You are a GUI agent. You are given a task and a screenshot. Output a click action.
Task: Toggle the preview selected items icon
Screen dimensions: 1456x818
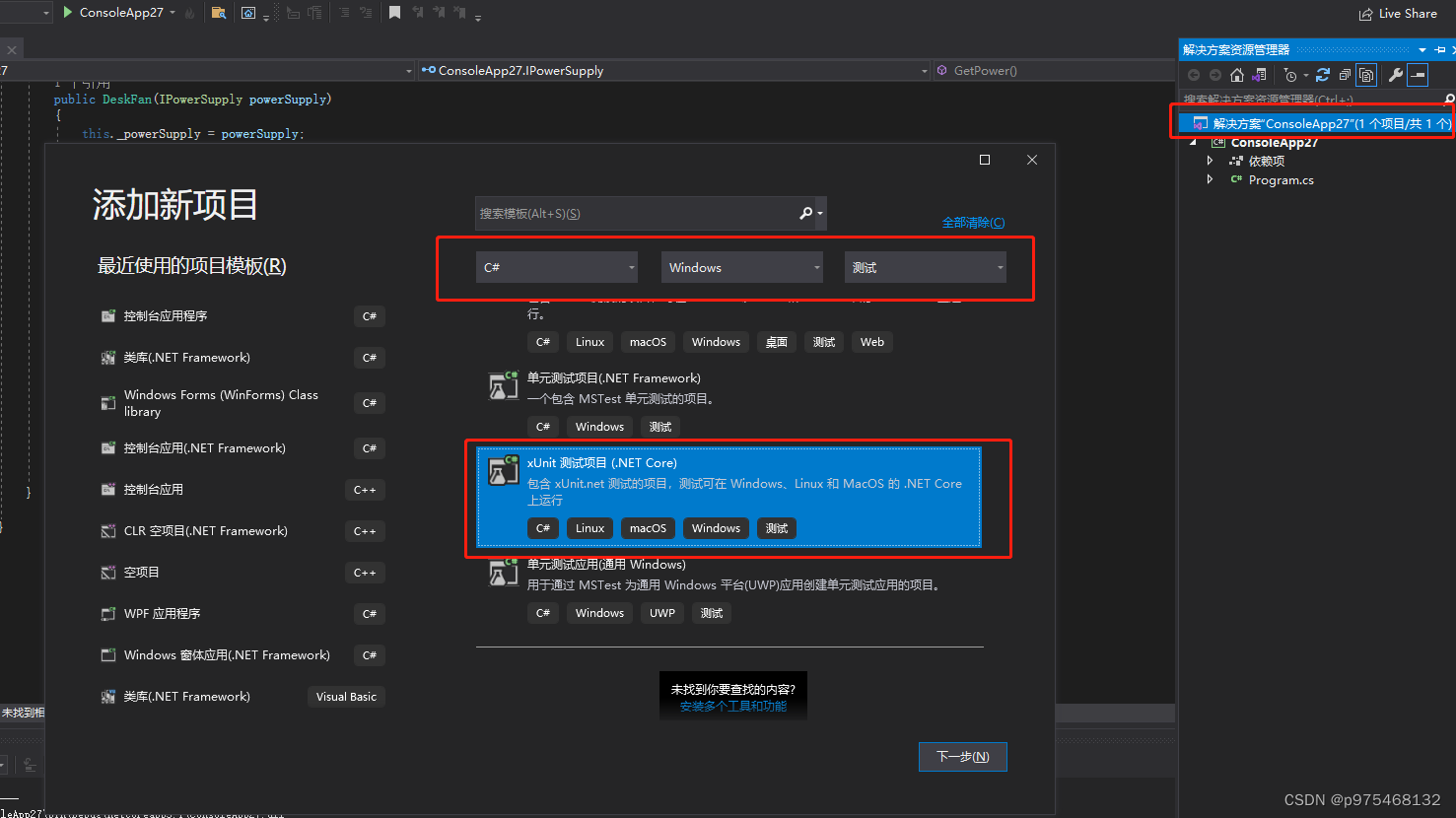(1418, 75)
